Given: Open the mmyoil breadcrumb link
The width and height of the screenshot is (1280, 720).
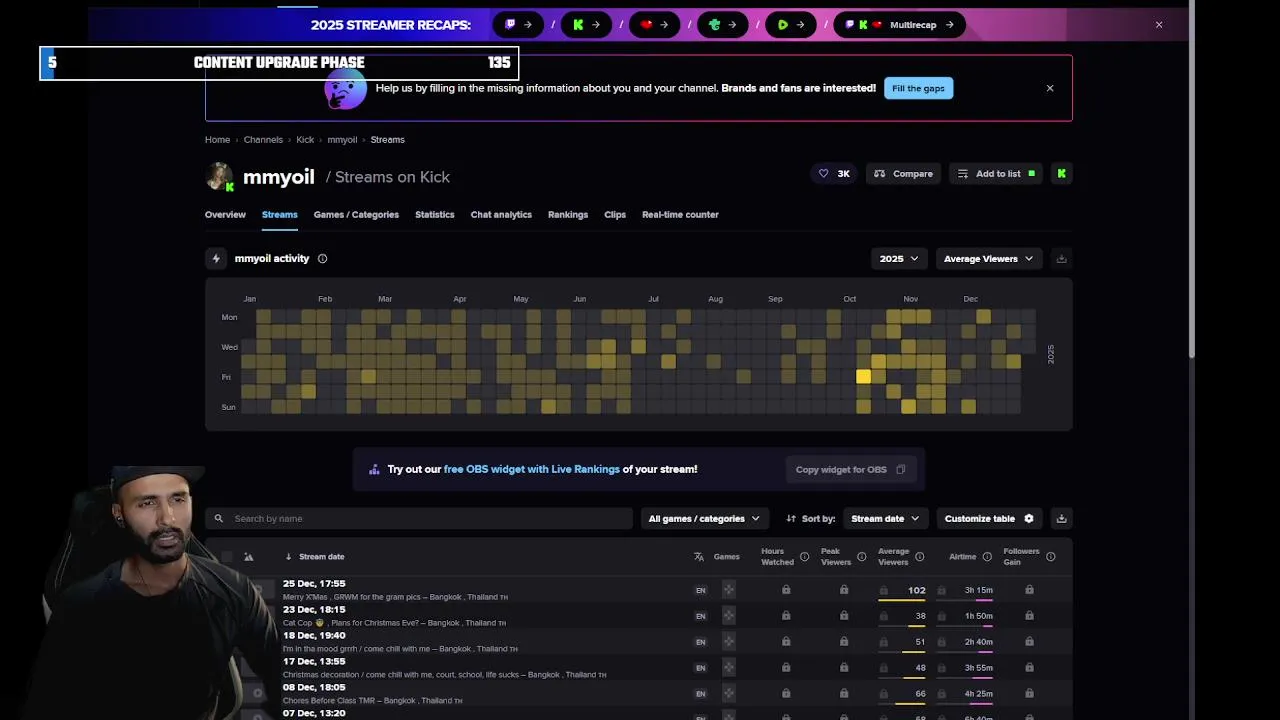Looking at the screenshot, I should (x=342, y=140).
